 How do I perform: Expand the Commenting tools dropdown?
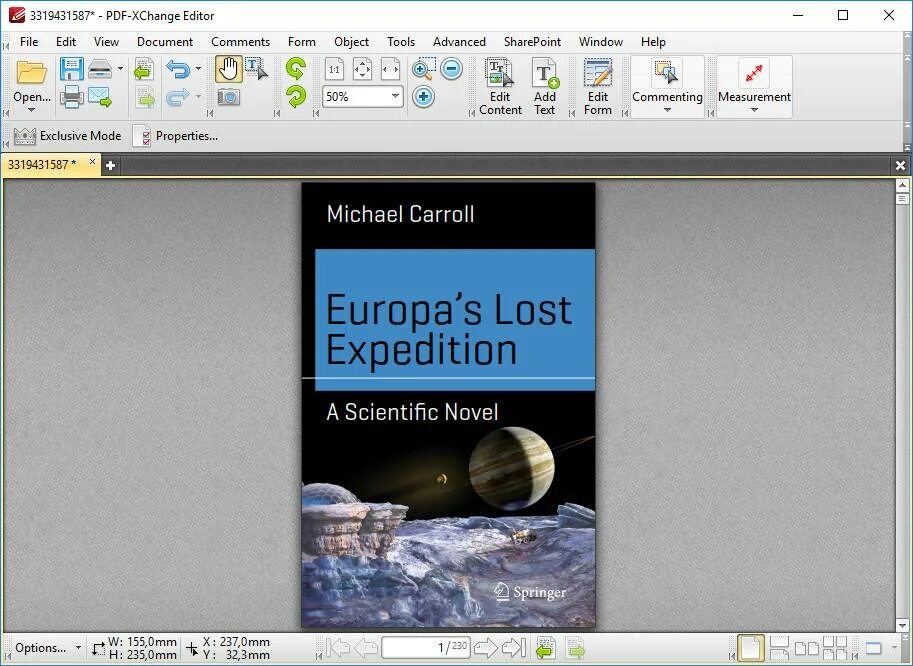[x=667, y=110]
